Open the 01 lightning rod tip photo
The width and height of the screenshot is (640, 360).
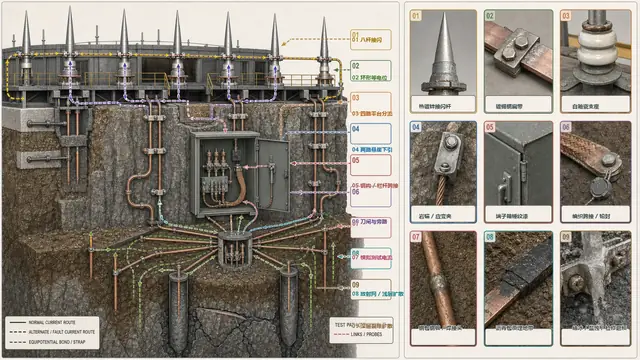pyautogui.click(x=443, y=53)
